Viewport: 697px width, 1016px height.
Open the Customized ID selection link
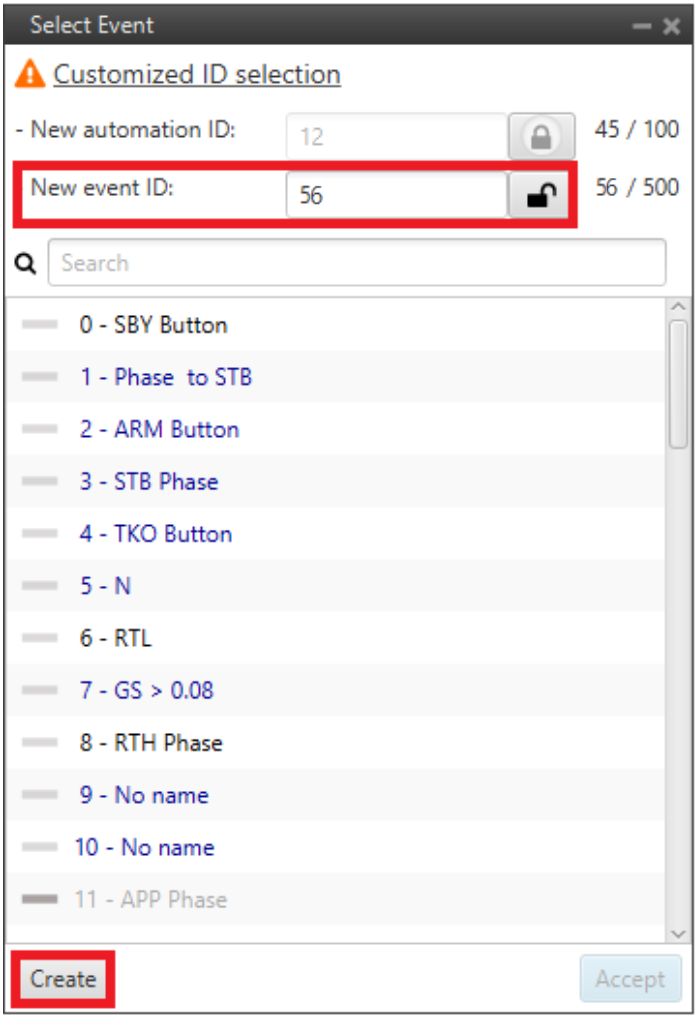[x=197, y=74]
